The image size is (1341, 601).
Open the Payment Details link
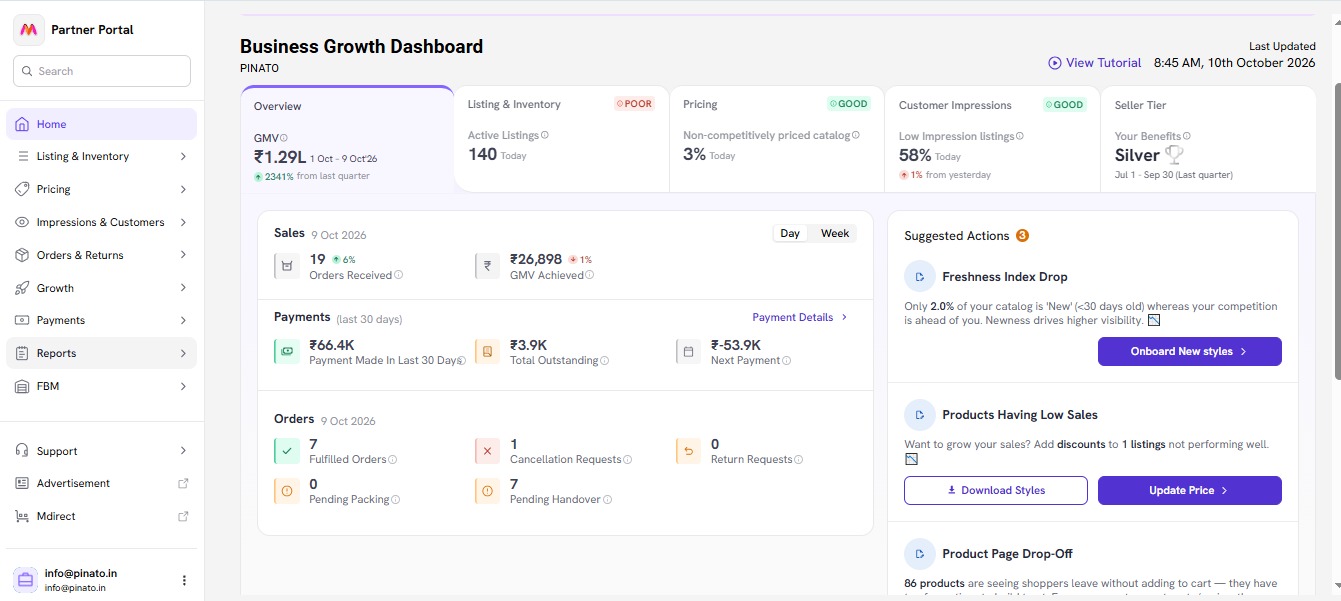click(800, 317)
